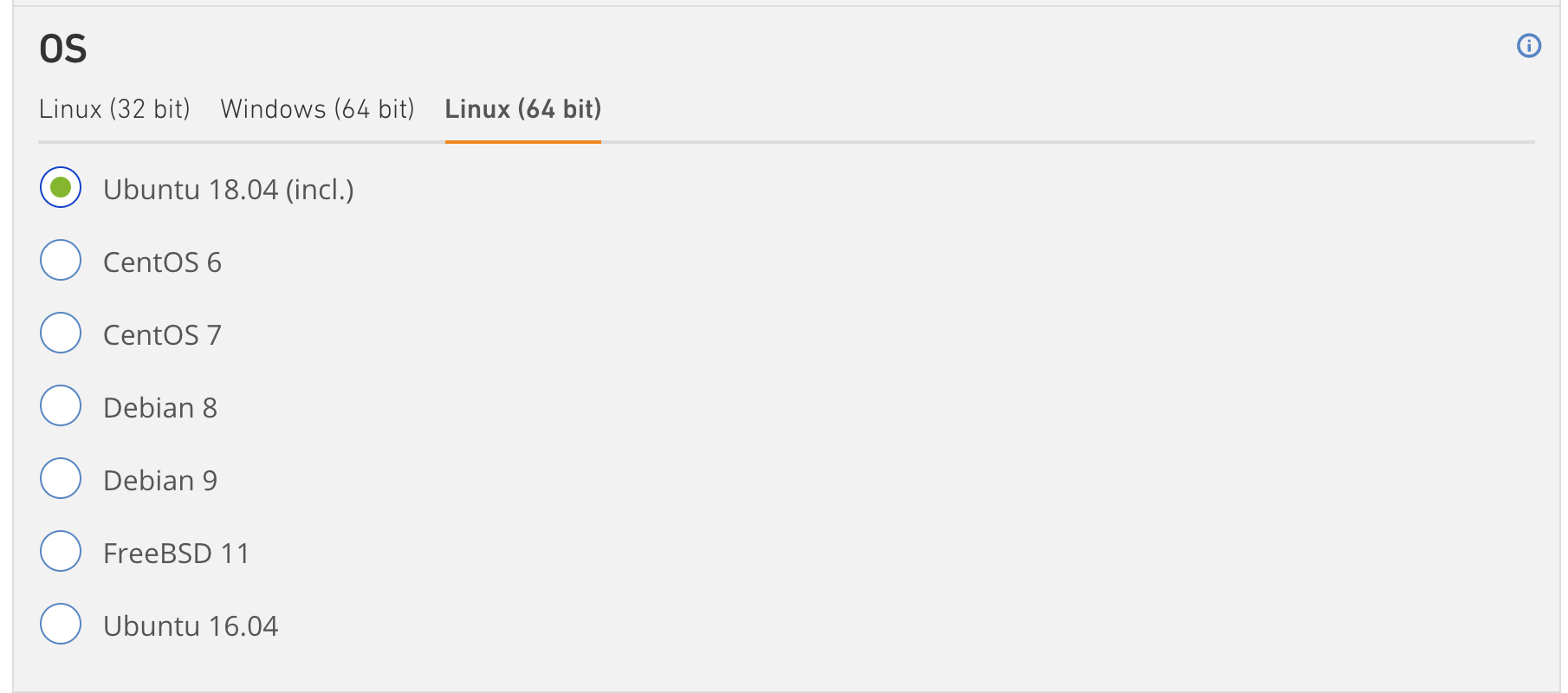Click the orange underline of the active tab

[x=522, y=141]
